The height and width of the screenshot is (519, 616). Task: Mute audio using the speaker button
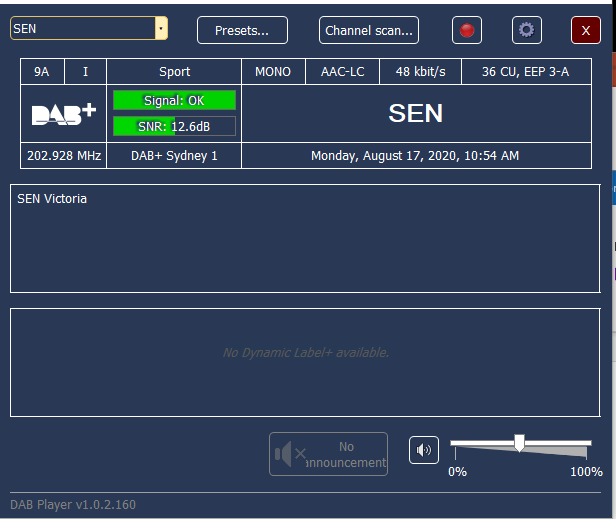tap(424, 450)
